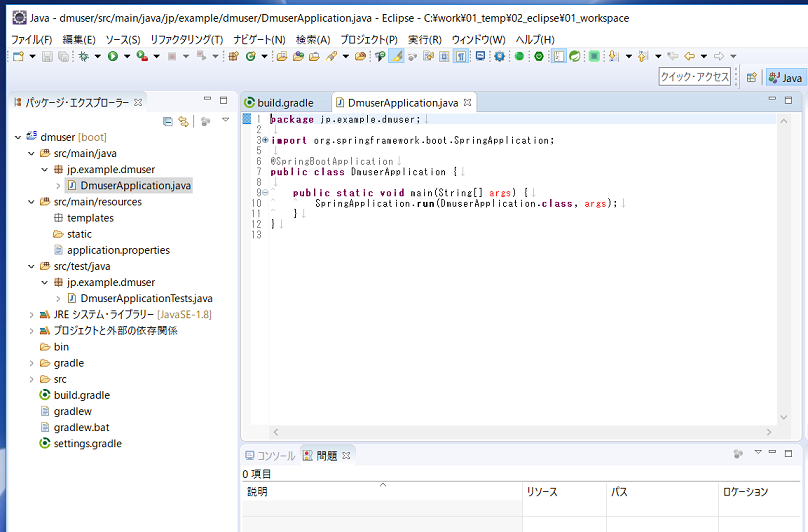Create a new Java package via toolbar icon
The width and height of the screenshot is (808, 532).
point(234,56)
